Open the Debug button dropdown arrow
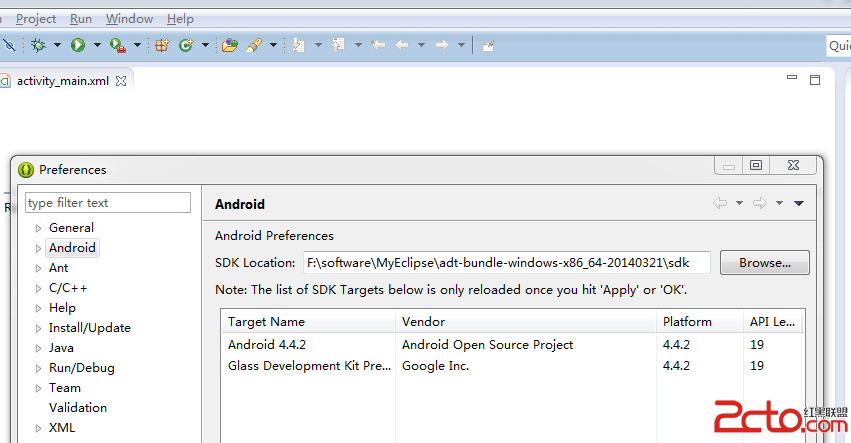The height and width of the screenshot is (443, 851). click(57, 46)
